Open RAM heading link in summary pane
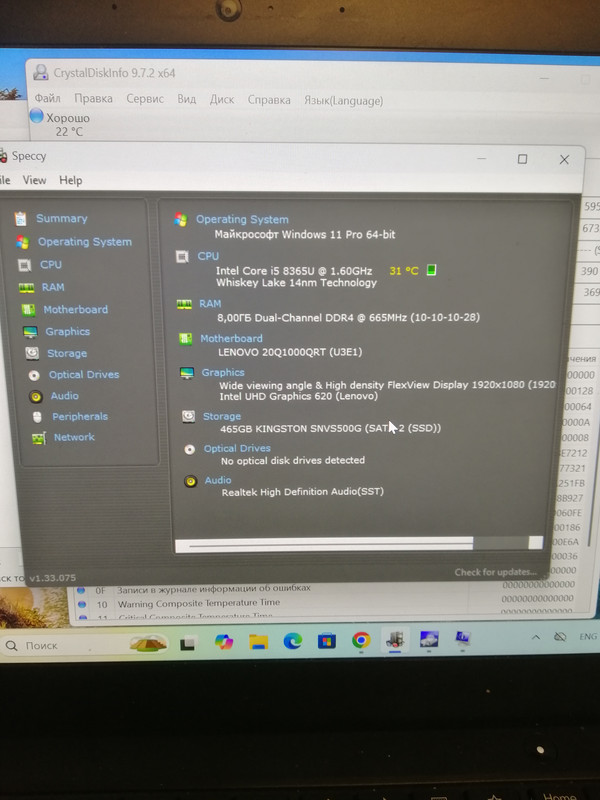 tap(210, 304)
